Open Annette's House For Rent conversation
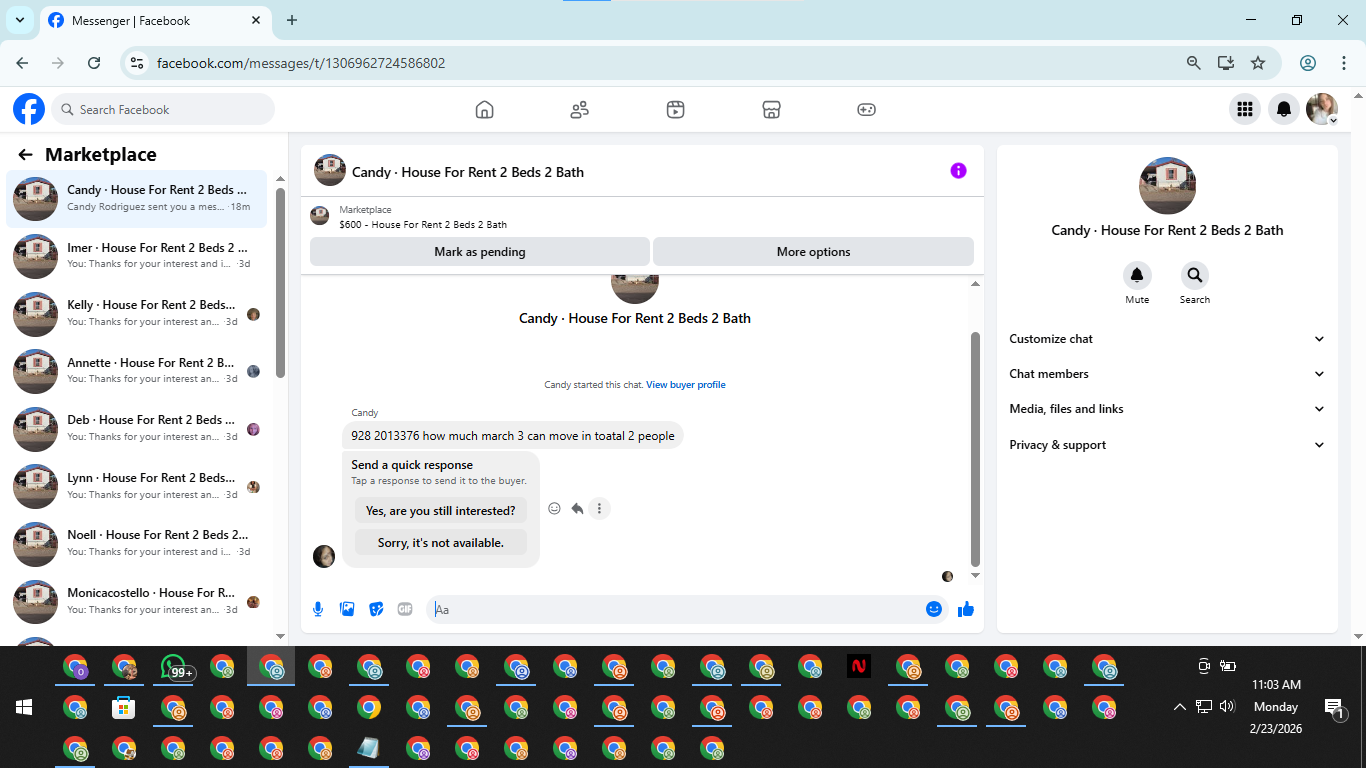 point(137,371)
